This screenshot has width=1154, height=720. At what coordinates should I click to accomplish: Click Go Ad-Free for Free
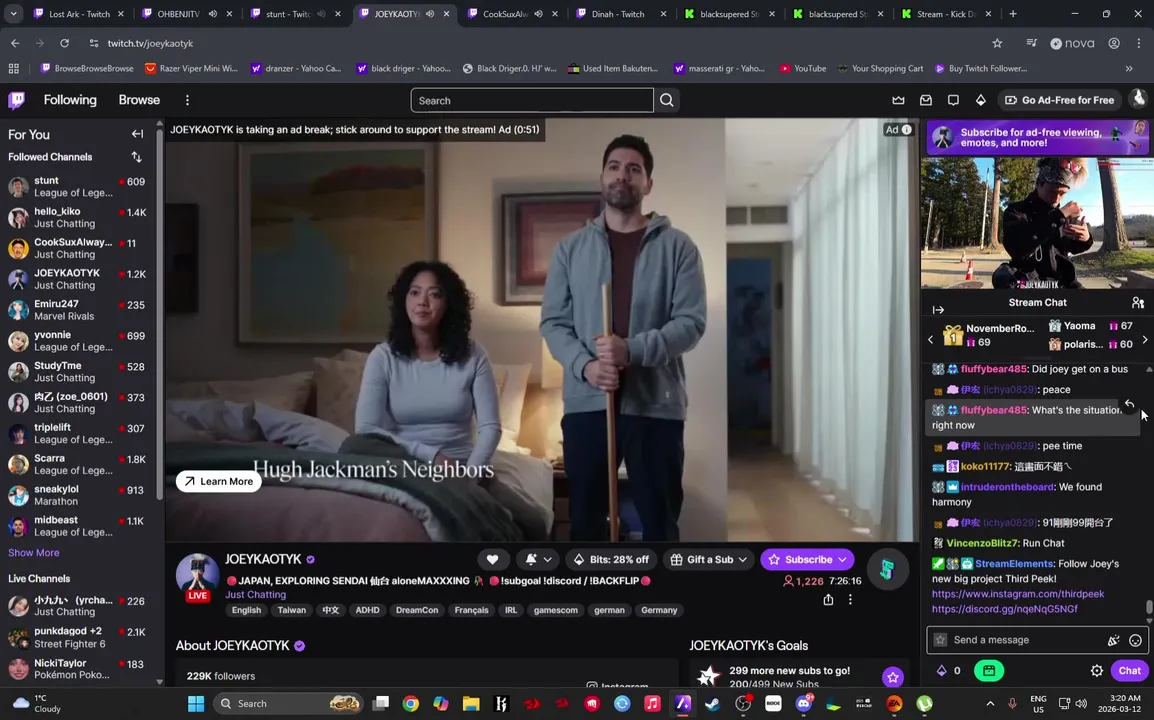point(1060,100)
